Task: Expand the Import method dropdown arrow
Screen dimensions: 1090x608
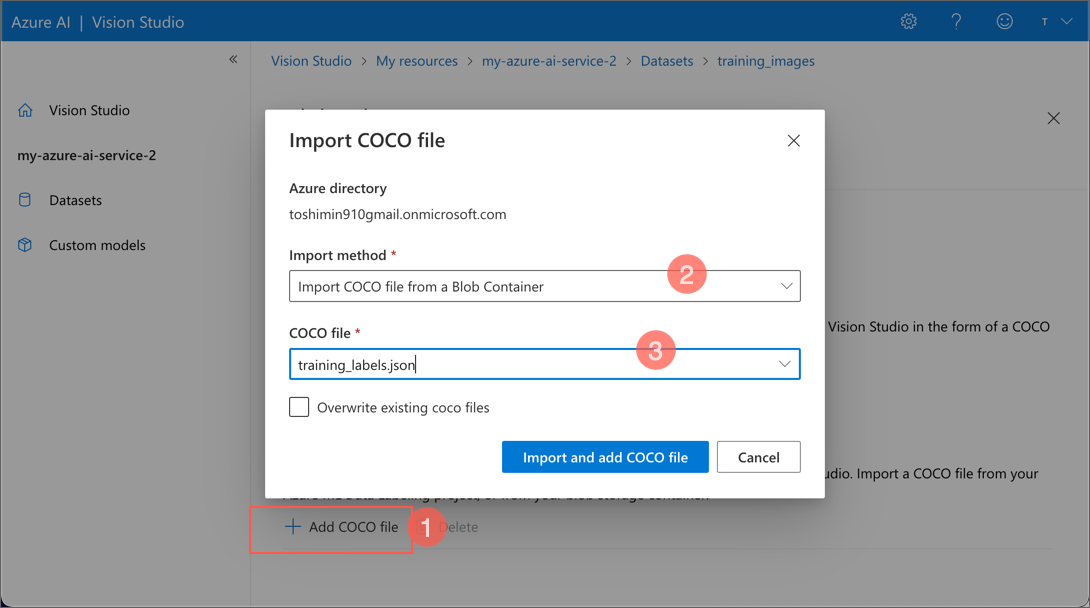Action: point(786,286)
